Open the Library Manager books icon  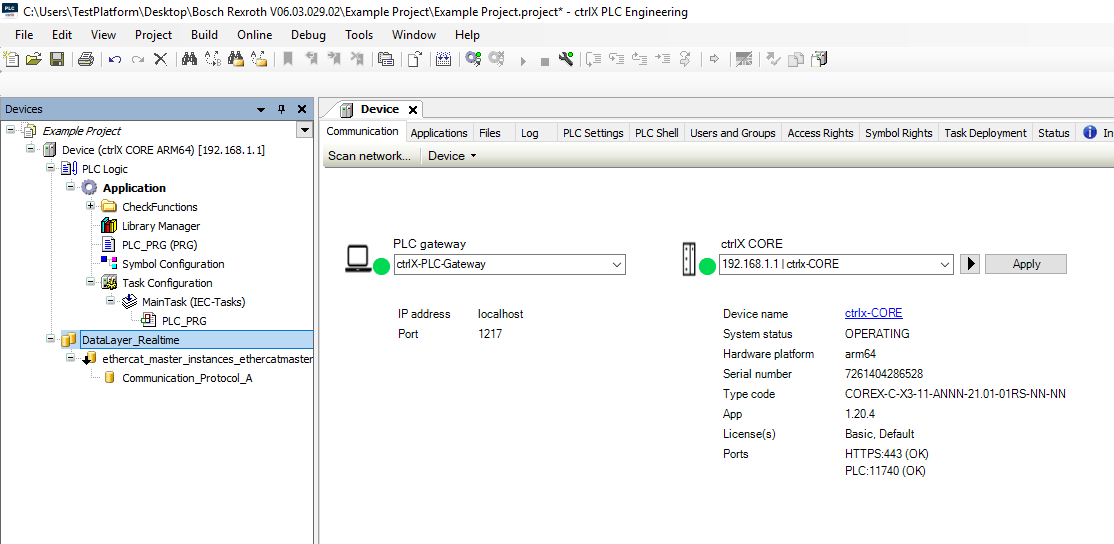coord(109,226)
